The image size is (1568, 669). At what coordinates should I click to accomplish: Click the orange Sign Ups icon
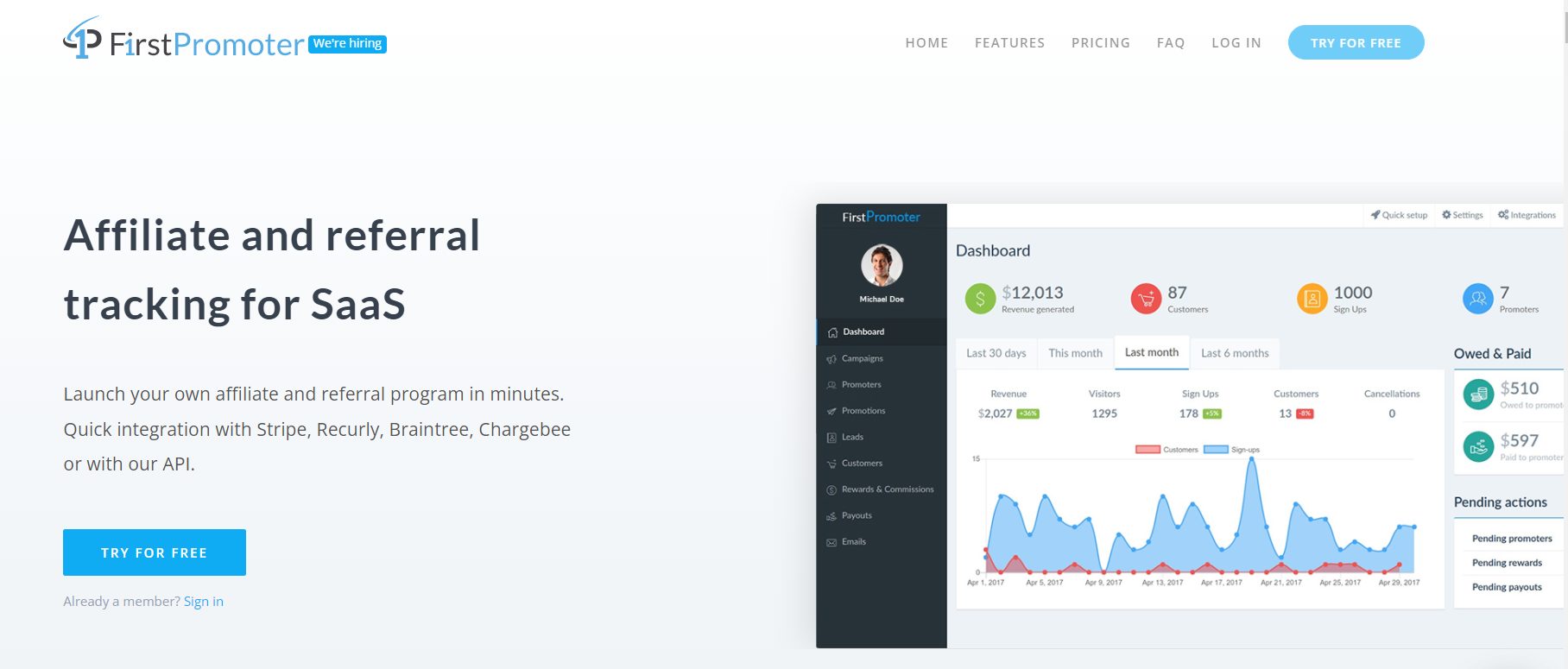(x=1312, y=300)
